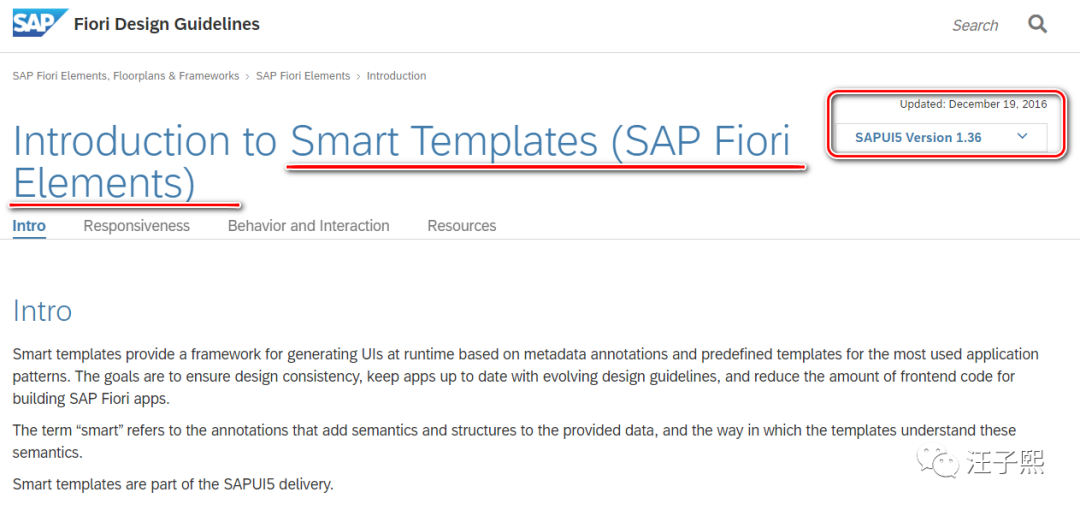Click the 汪子熙 watermark text

click(1005, 462)
